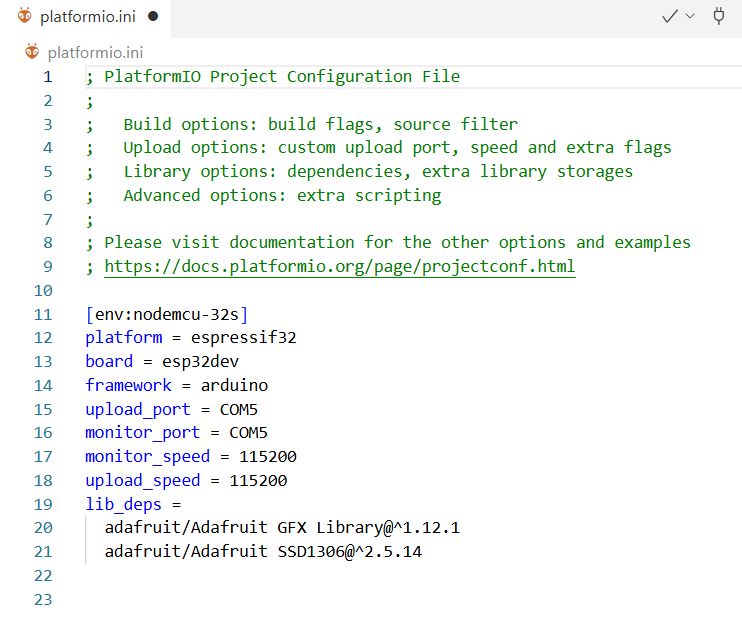Image resolution: width=742 pixels, height=619 pixels.
Task: Click the 115200 value on monitor_speed line
Action: click(x=268, y=457)
